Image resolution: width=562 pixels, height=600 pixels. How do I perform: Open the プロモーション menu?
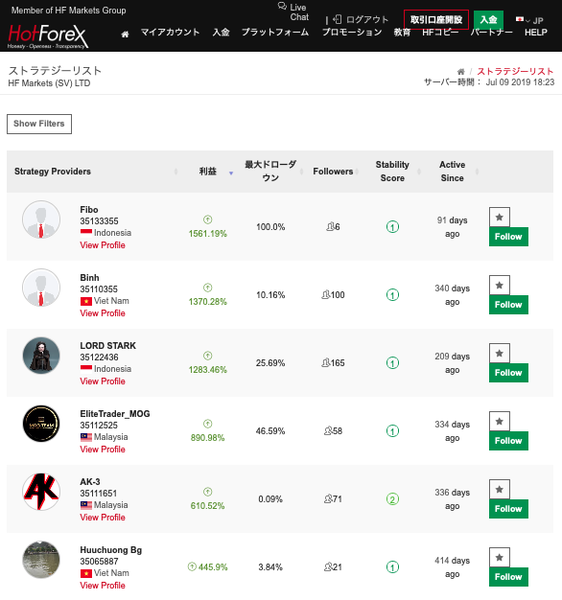click(352, 33)
